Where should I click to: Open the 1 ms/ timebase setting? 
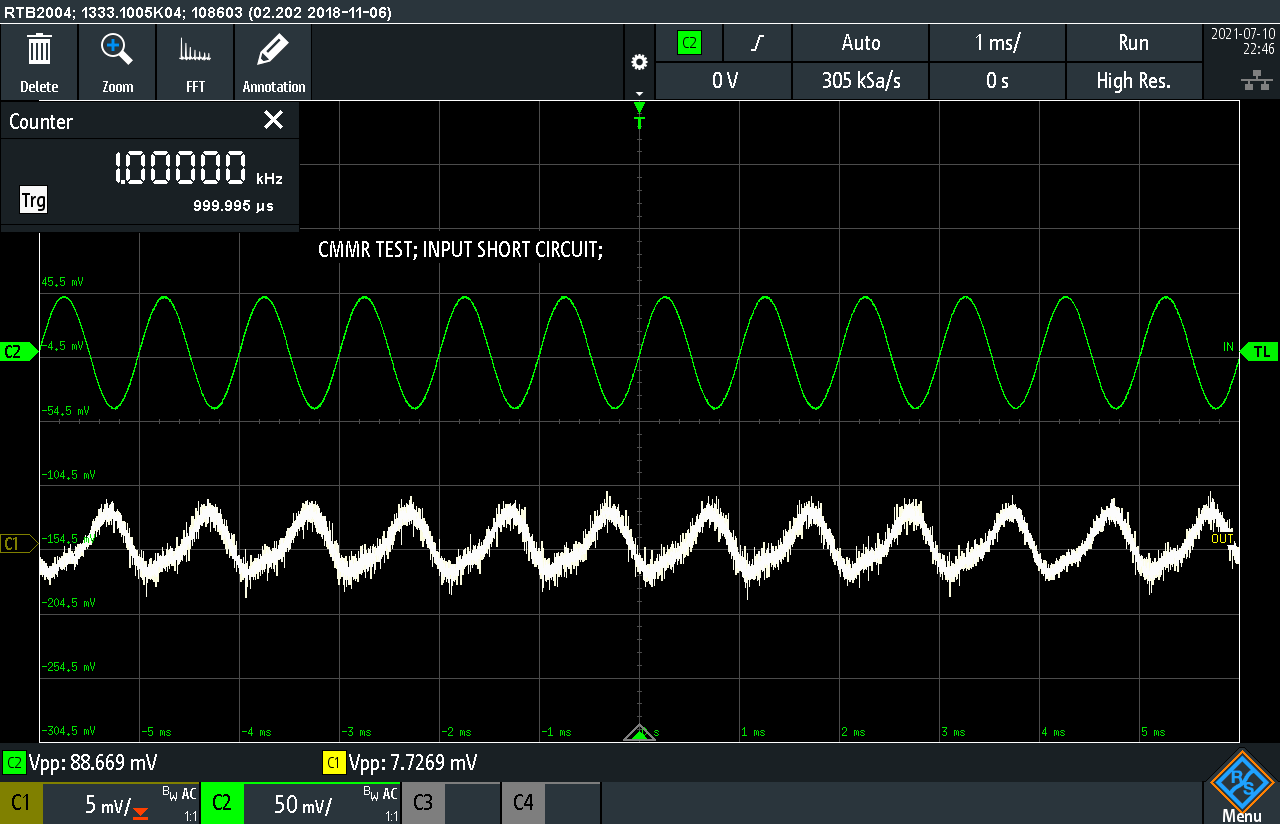997,43
